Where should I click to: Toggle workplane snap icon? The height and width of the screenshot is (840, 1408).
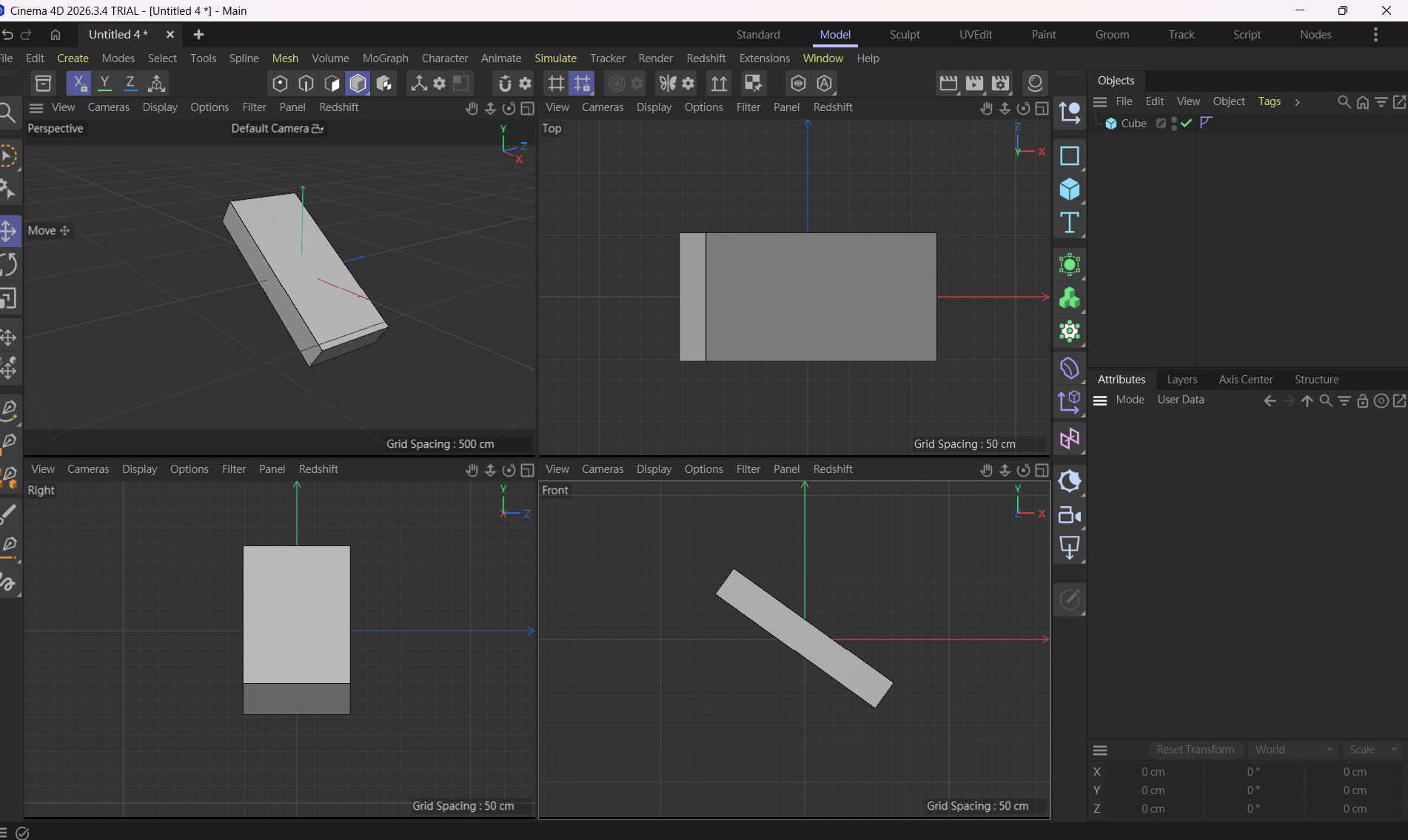tap(582, 84)
